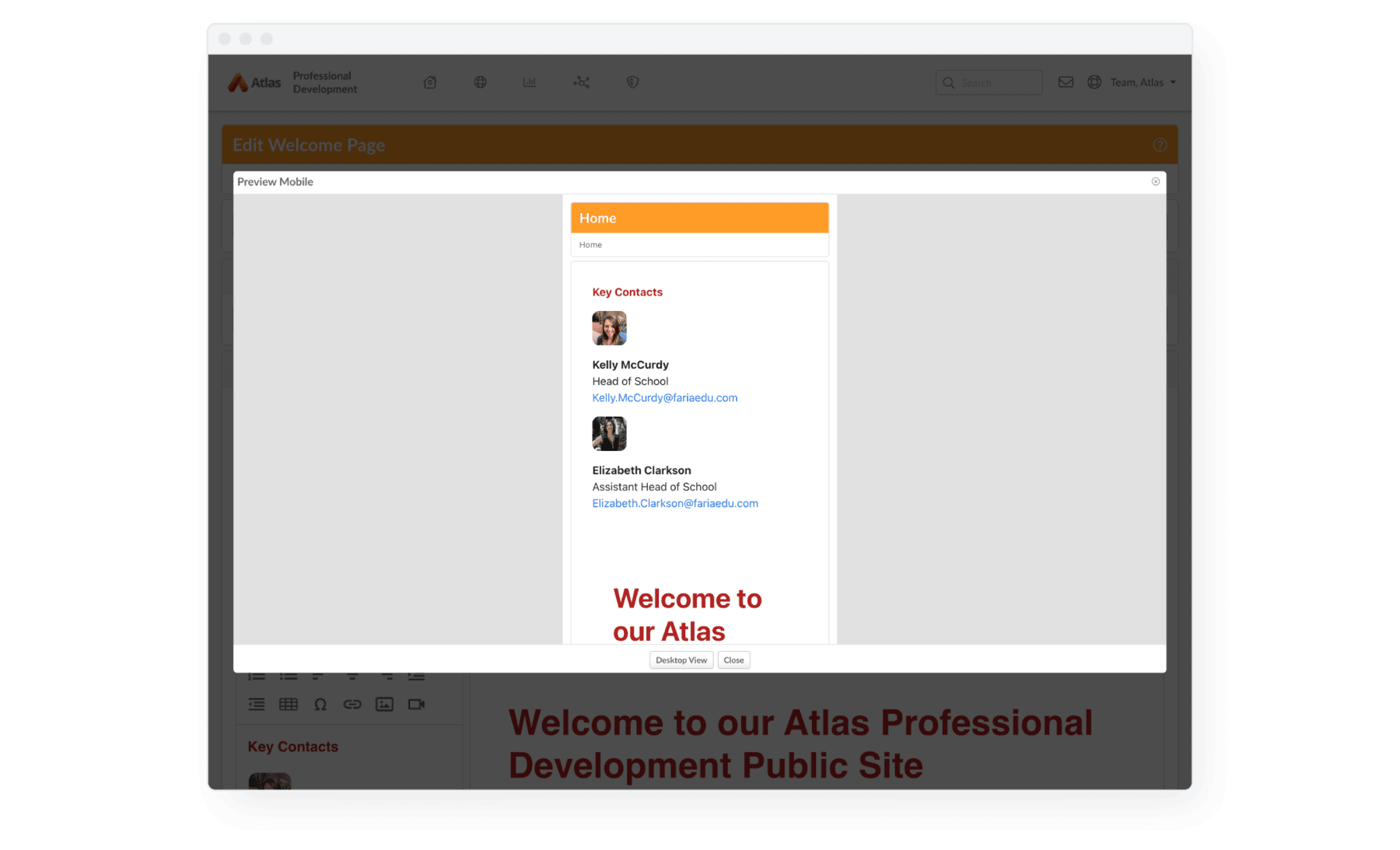The height and width of the screenshot is (850, 1400).
Task: Click the Welcome to our Atlas heading in preview
Action: tap(688, 614)
